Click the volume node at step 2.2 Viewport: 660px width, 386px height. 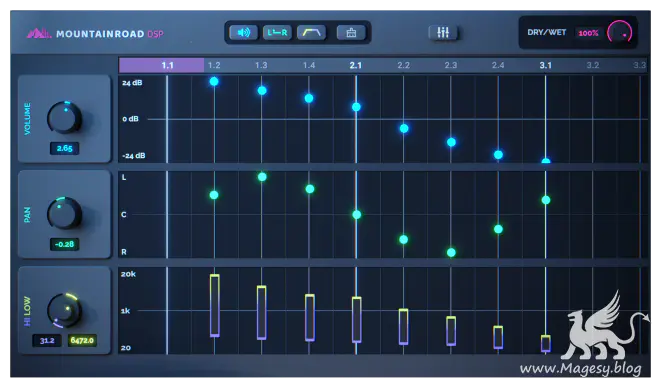tap(404, 128)
